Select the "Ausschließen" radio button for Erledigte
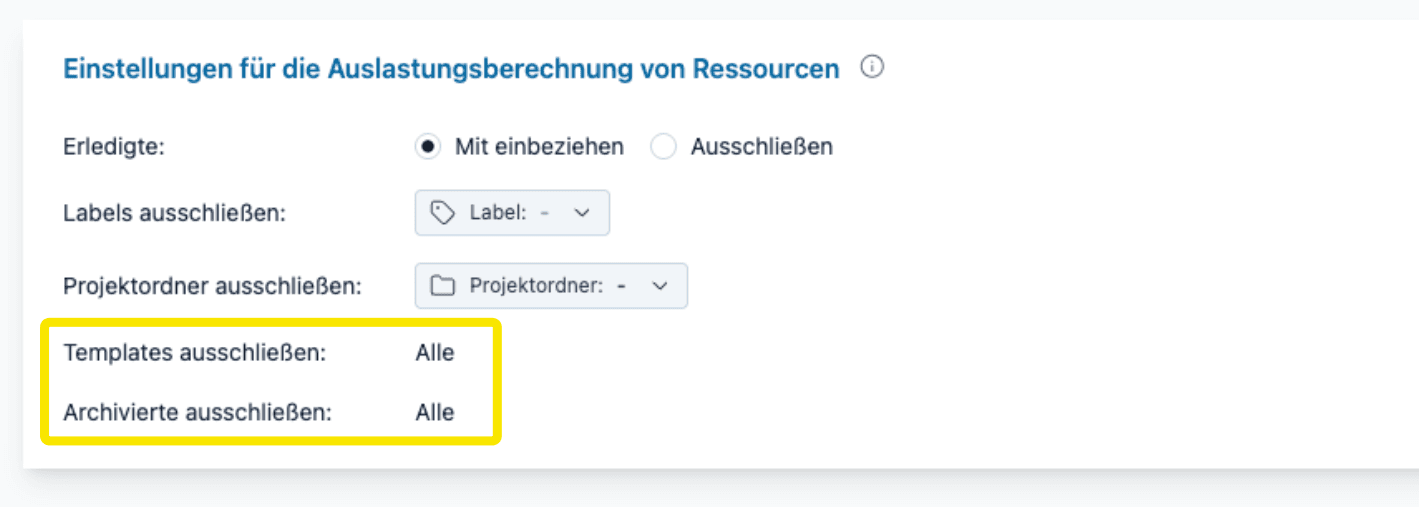 [x=664, y=147]
